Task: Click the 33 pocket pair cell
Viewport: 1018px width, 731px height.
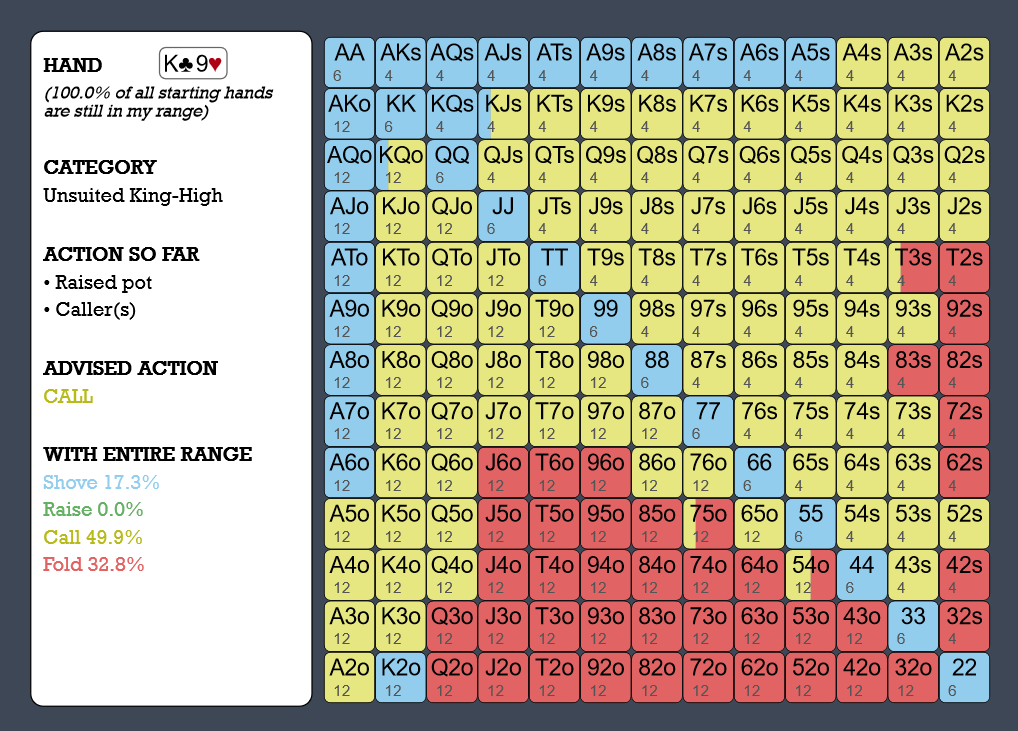Action: pyautogui.click(x=913, y=626)
